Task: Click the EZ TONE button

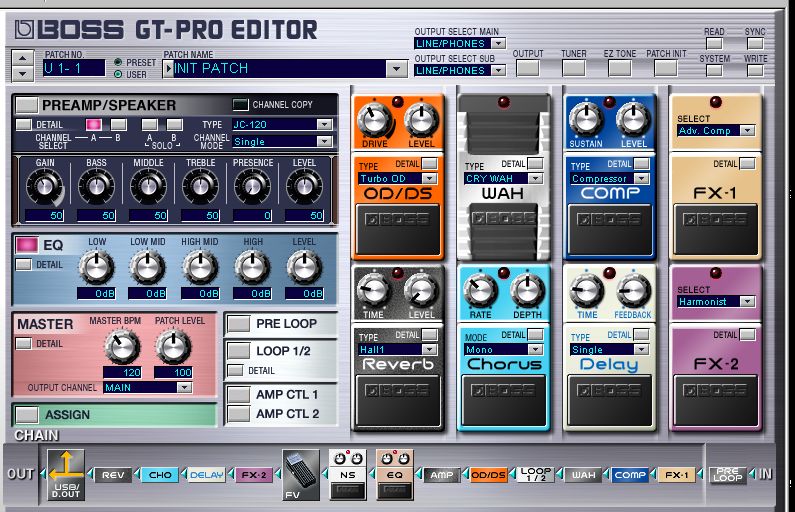Action: pos(620,68)
